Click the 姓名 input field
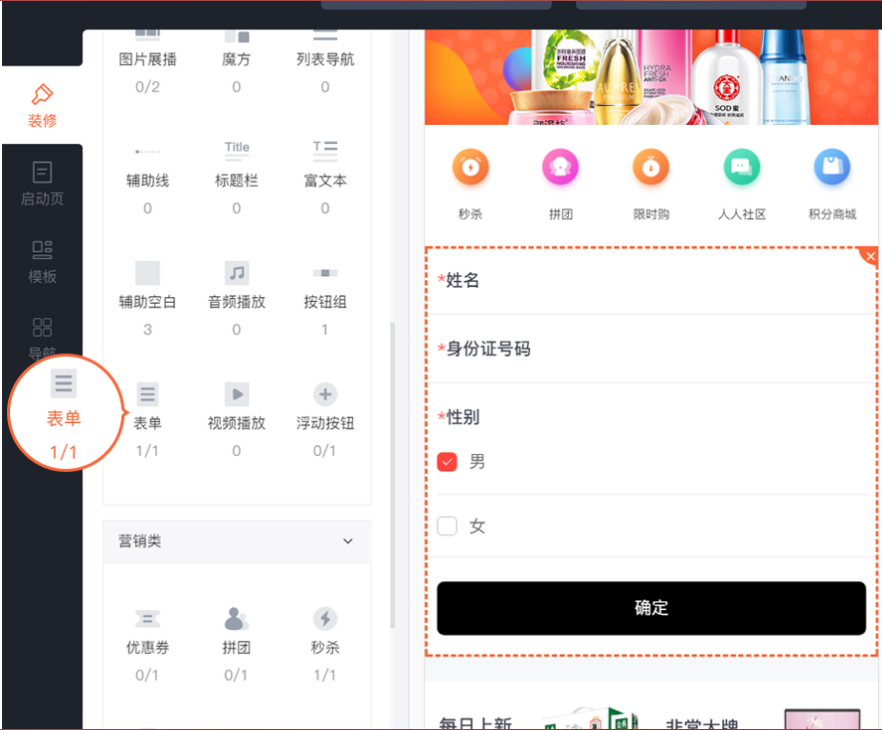This screenshot has height=730, width=882. point(651,280)
